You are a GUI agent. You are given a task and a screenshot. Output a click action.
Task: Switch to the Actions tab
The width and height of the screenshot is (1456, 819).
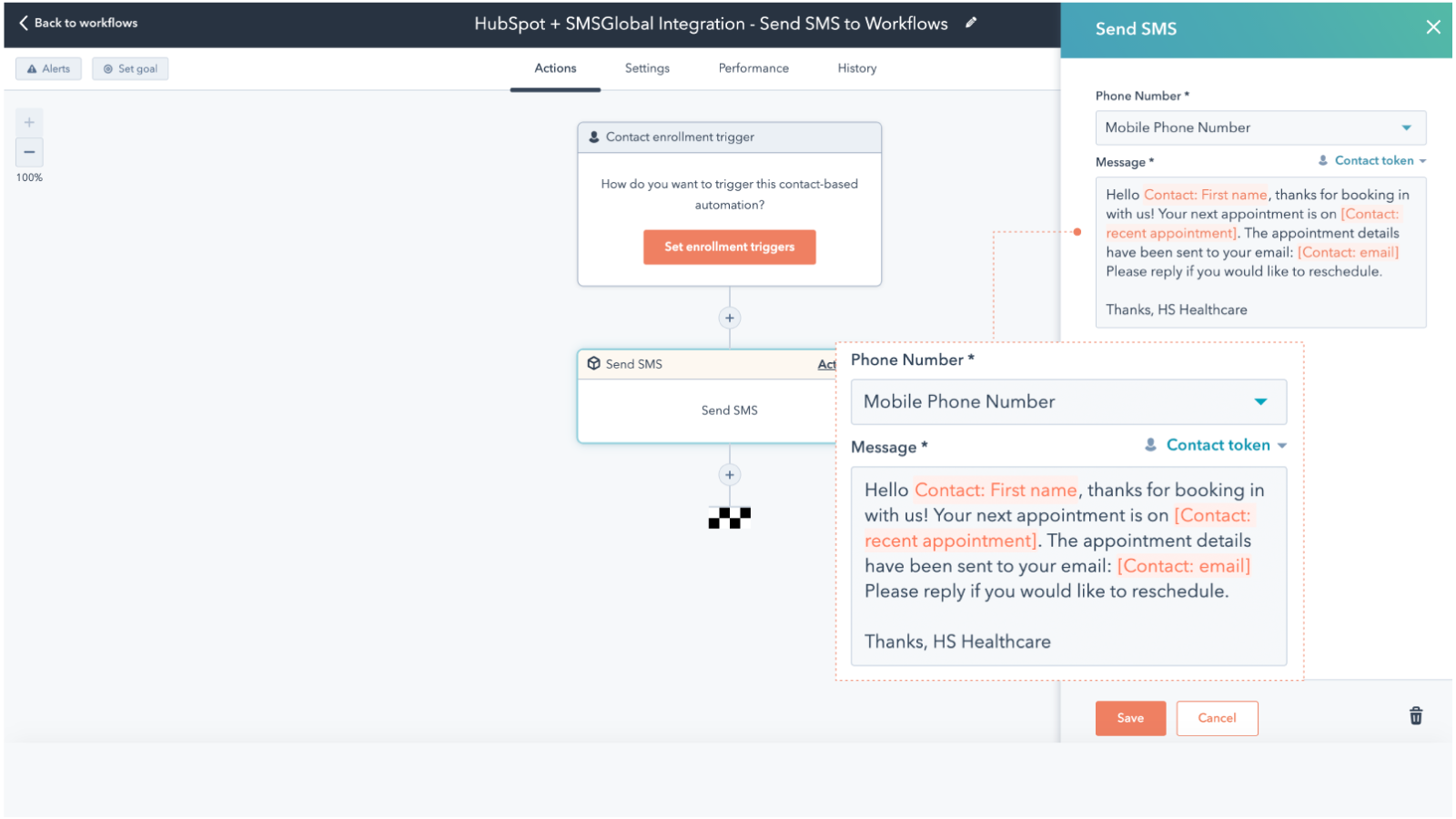(555, 68)
